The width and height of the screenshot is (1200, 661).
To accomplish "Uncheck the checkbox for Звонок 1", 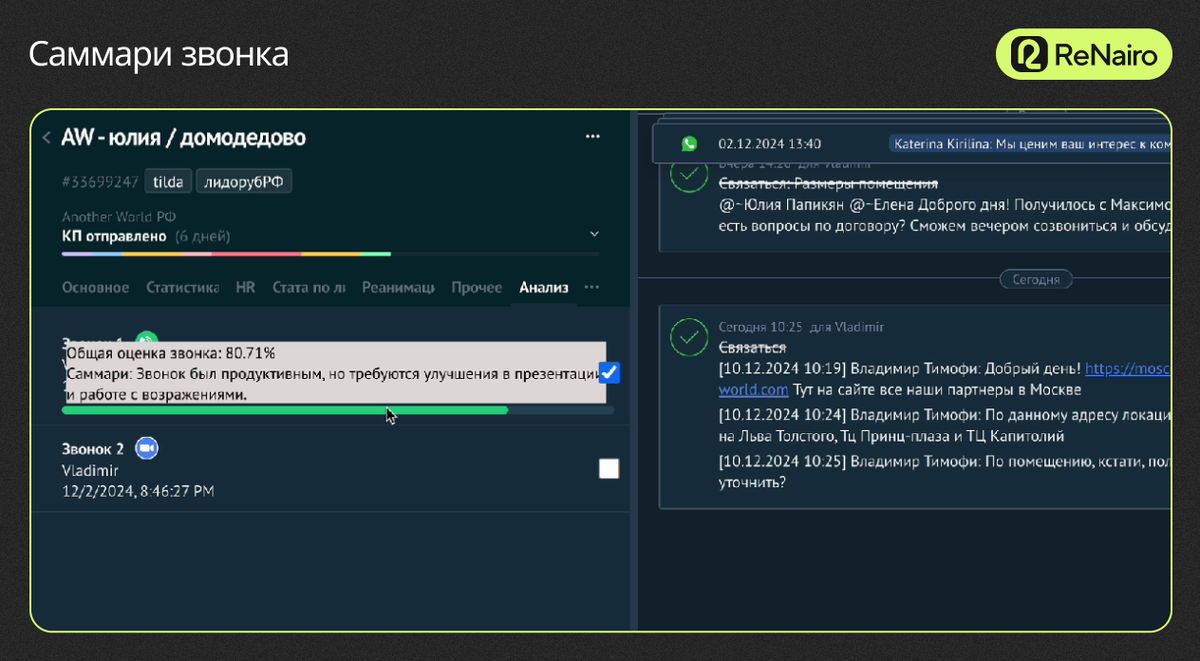I will pos(609,373).
